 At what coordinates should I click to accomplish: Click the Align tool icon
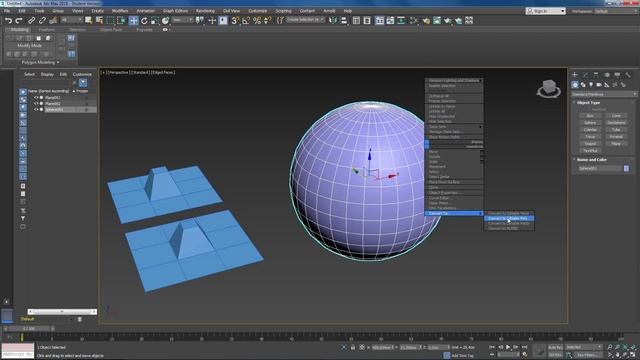(x=344, y=20)
